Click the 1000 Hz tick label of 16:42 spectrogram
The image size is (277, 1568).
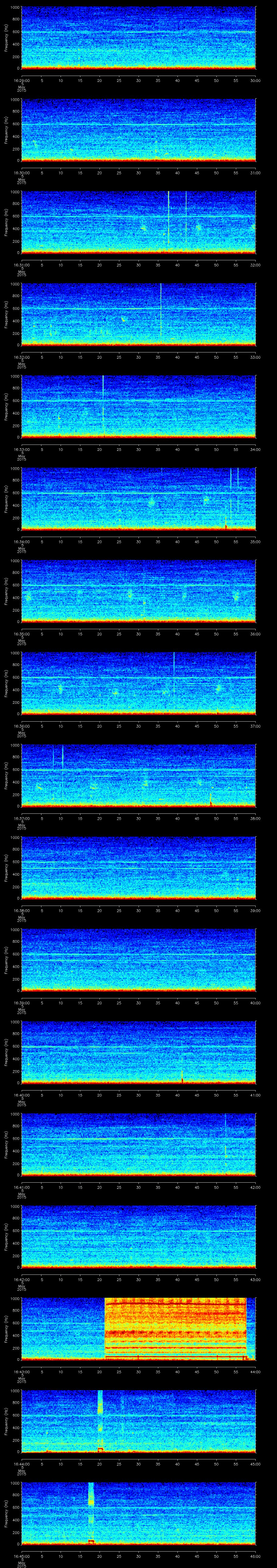click(x=15, y=1207)
